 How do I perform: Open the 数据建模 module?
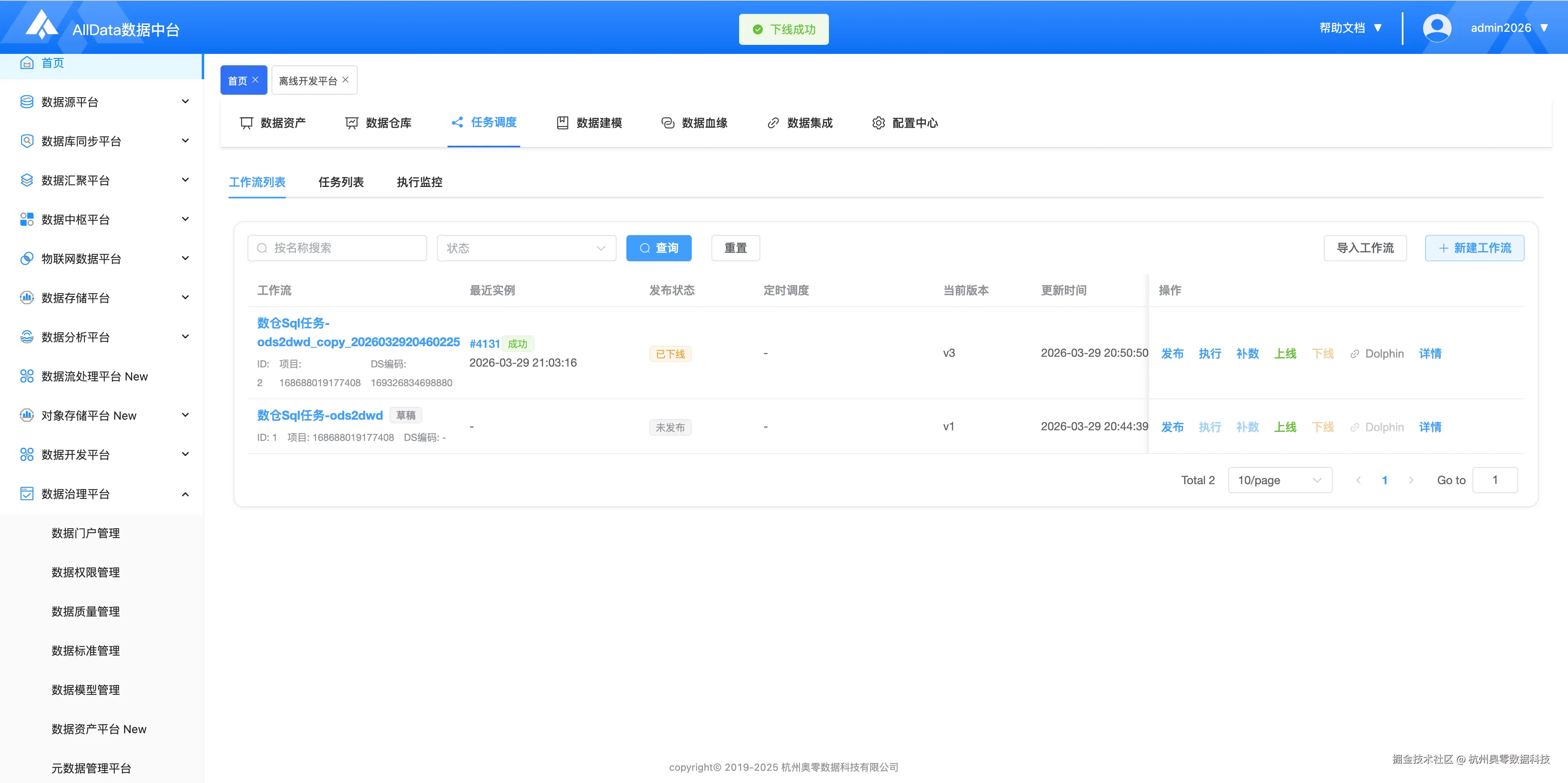(x=599, y=123)
